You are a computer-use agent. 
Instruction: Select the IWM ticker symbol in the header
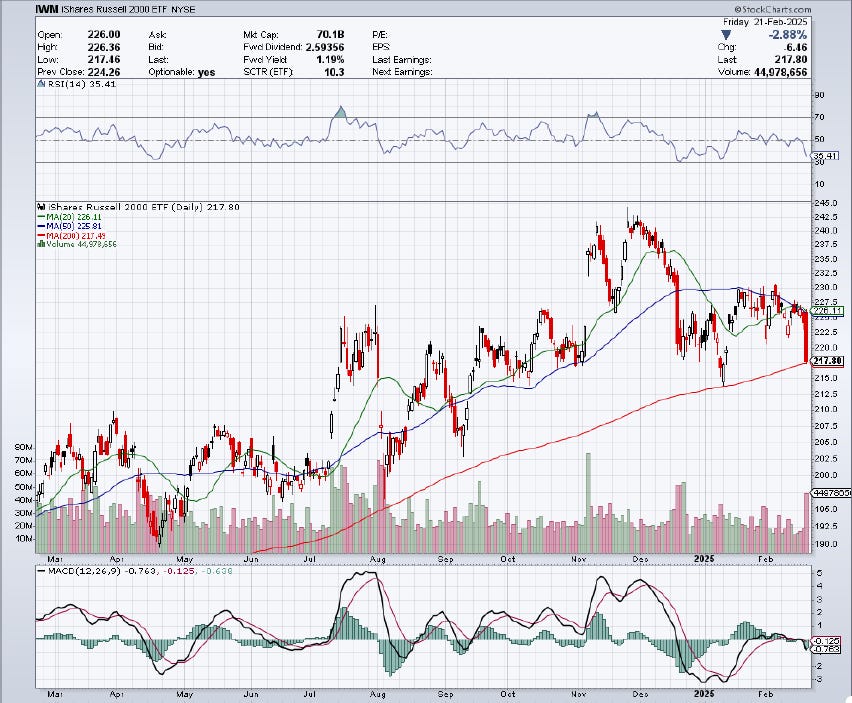pos(47,9)
